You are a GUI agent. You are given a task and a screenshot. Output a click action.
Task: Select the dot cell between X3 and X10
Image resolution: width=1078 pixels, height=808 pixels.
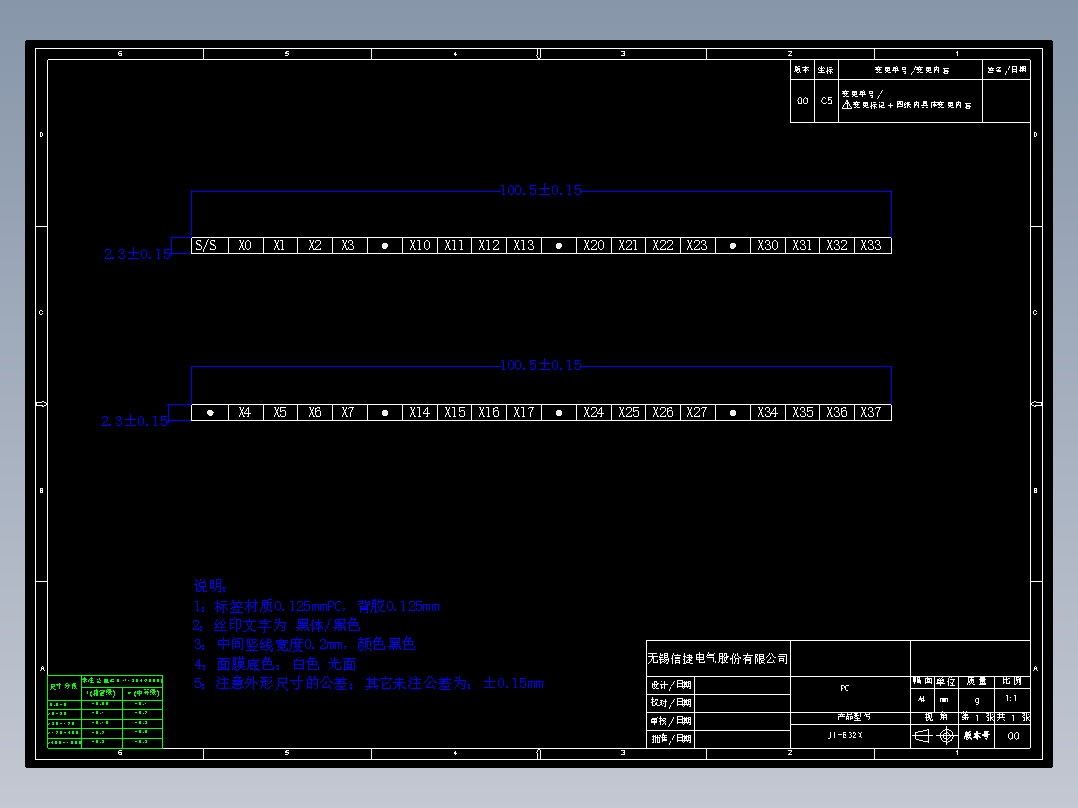tap(385, 245)
